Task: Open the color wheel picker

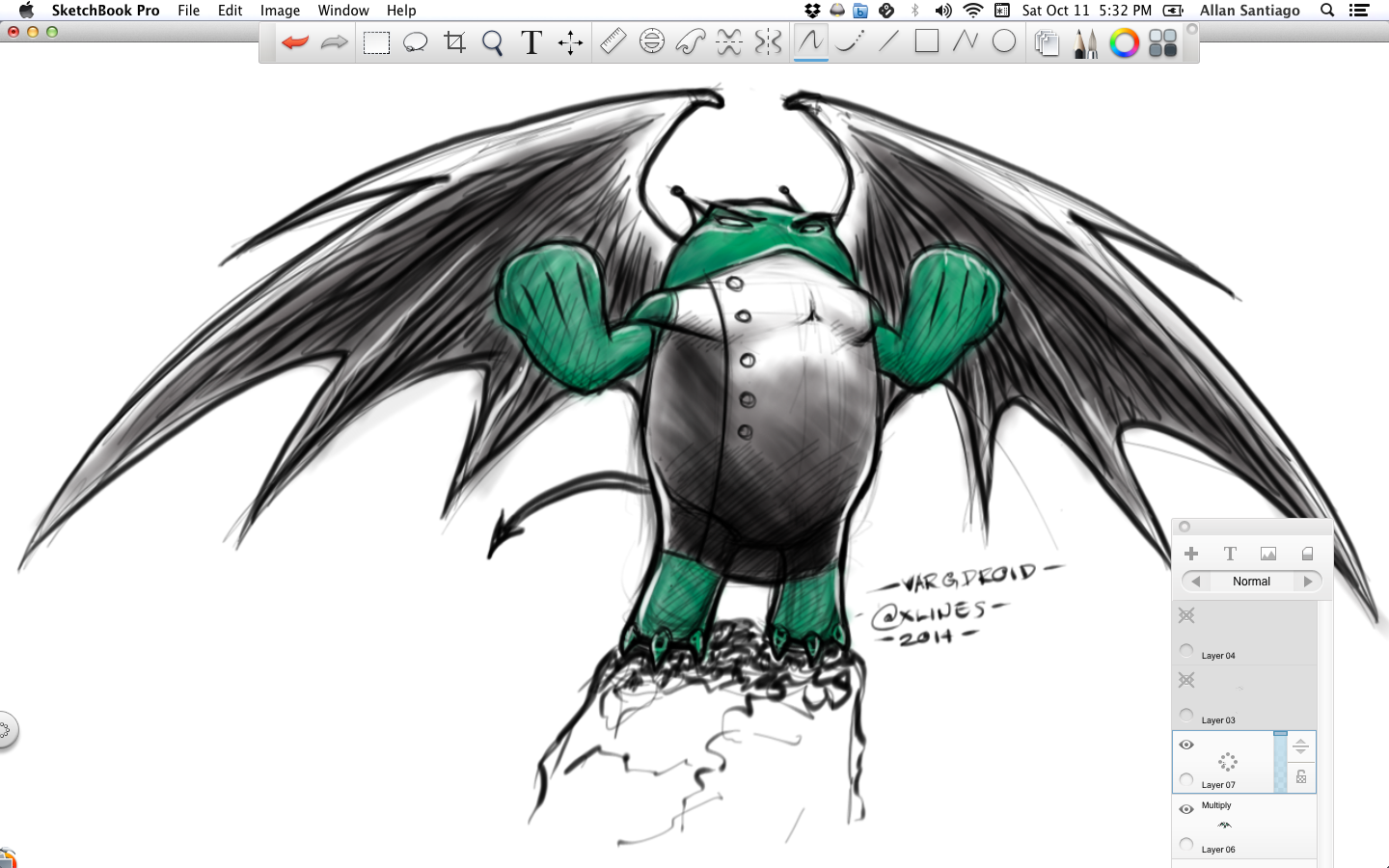Action: tap(1123, 42)
